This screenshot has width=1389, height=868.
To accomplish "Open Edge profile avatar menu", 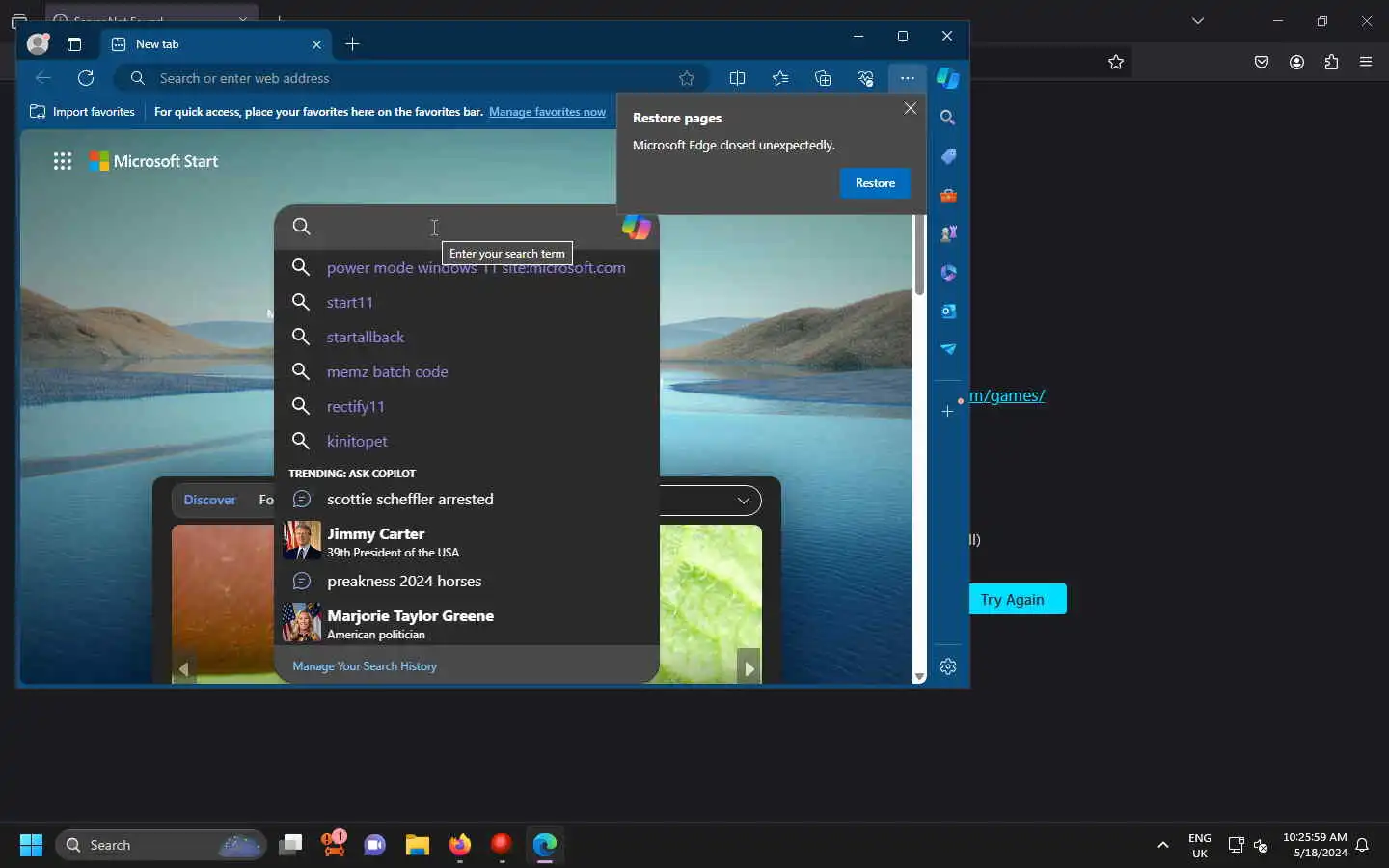I will tap(38, 43).
